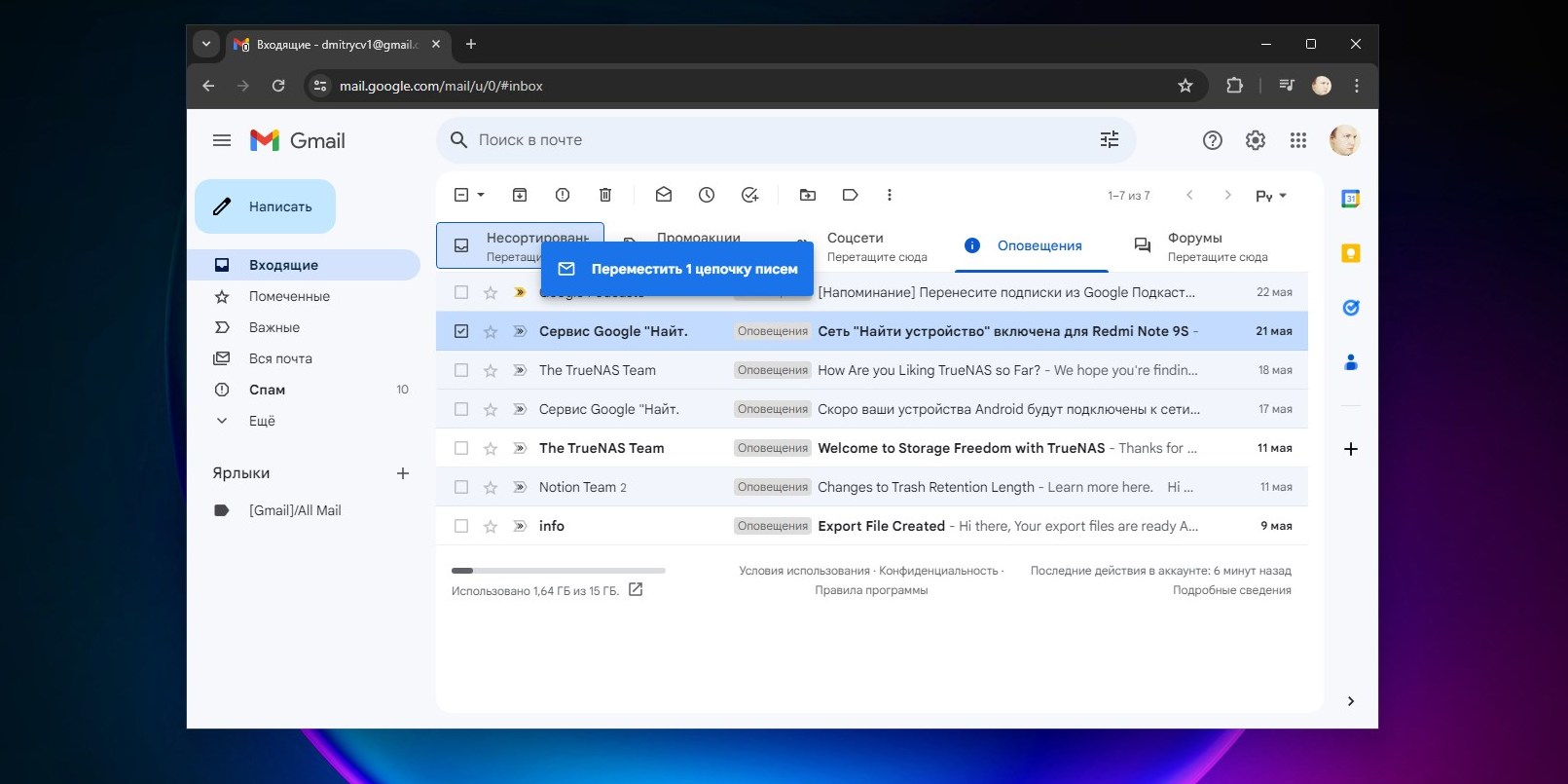Open the Google apps grid icon

coord(1298,140)
